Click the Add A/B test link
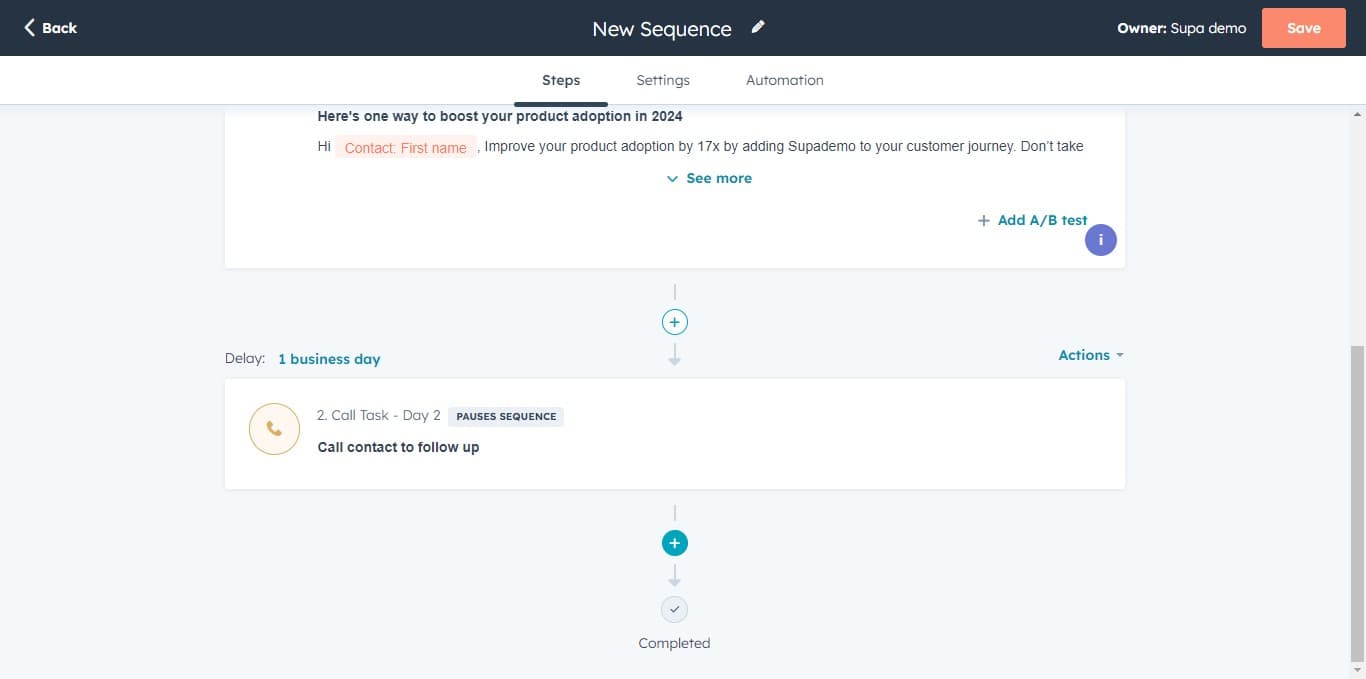This screenshot has height=679, width=1366. [1042, 220]
